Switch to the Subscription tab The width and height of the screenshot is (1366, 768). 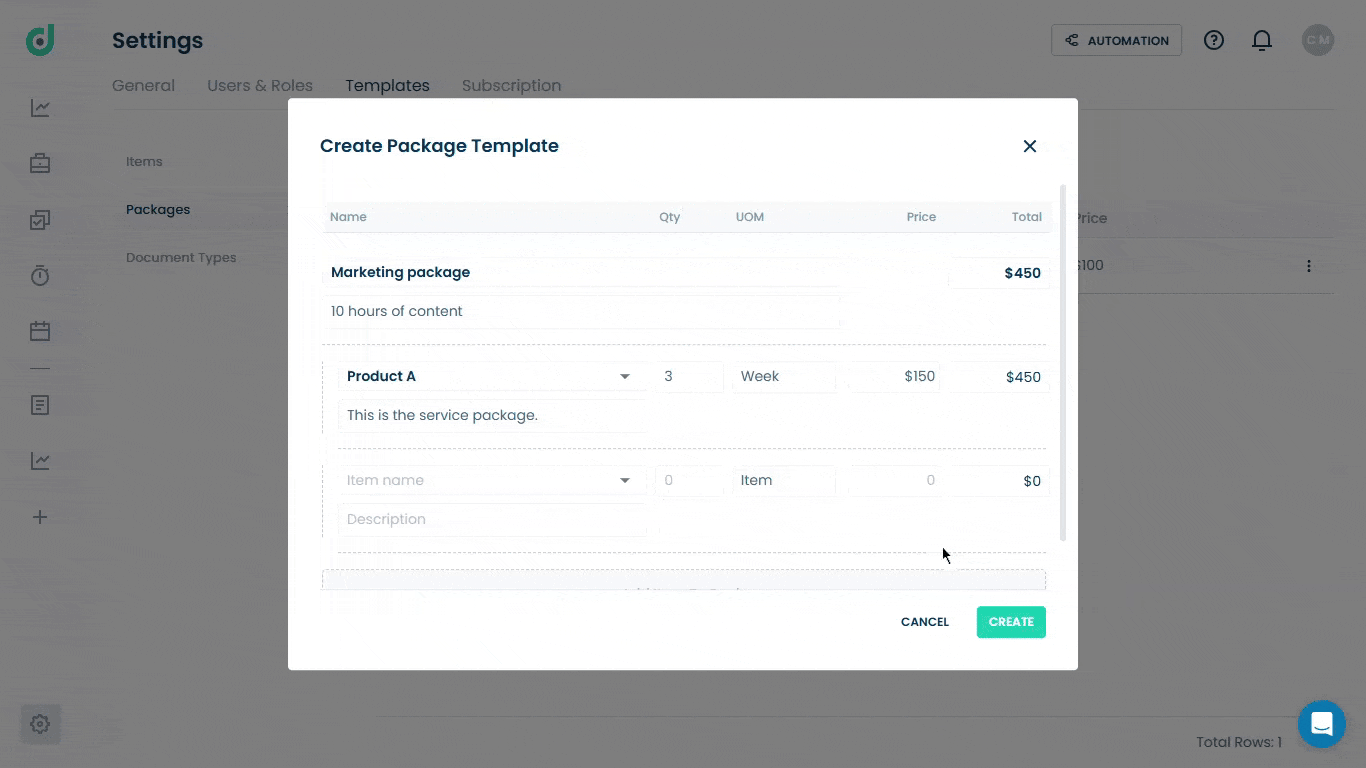[x=511, y=86]
